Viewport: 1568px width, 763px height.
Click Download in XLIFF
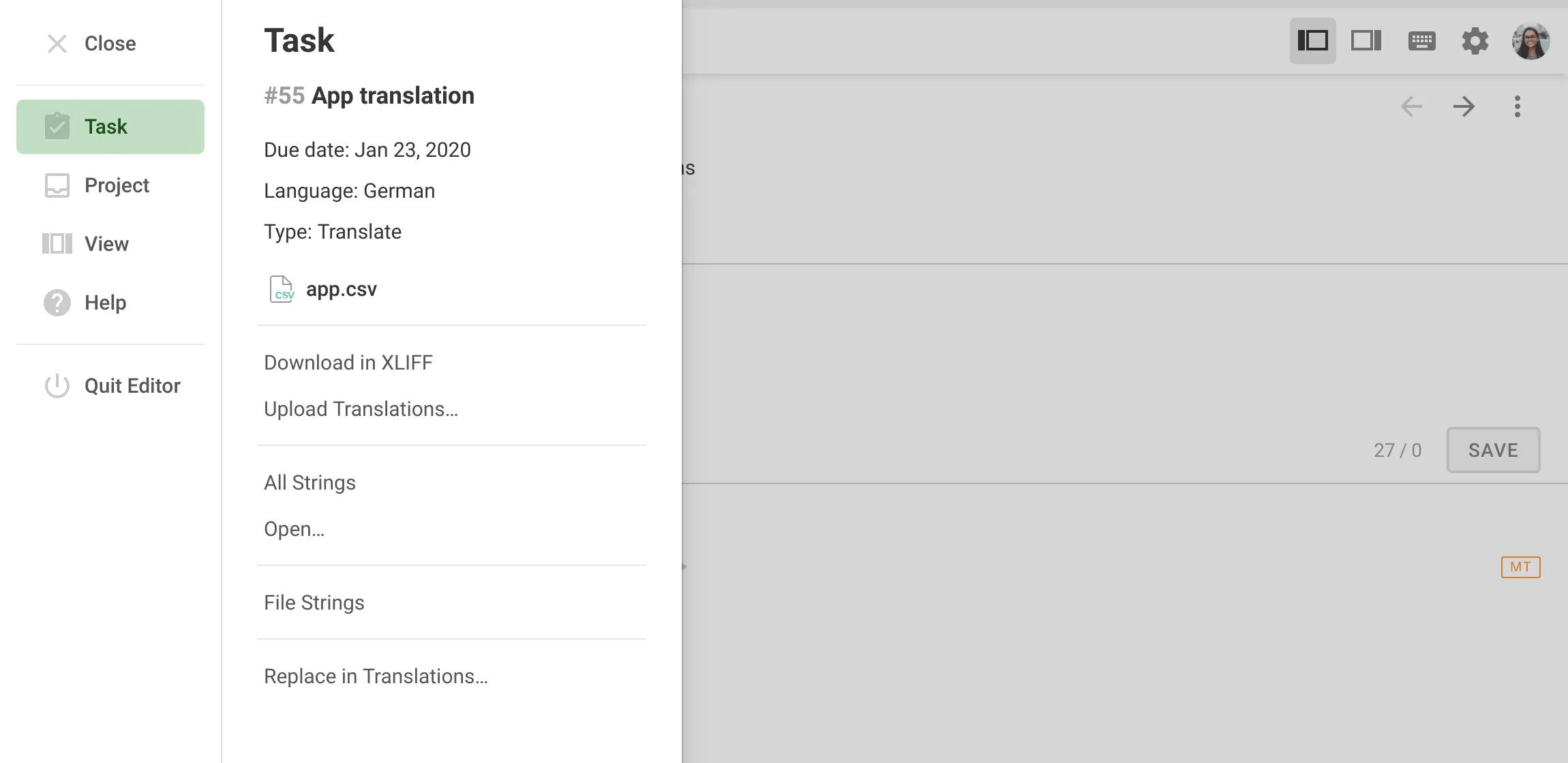coord(348,363)
